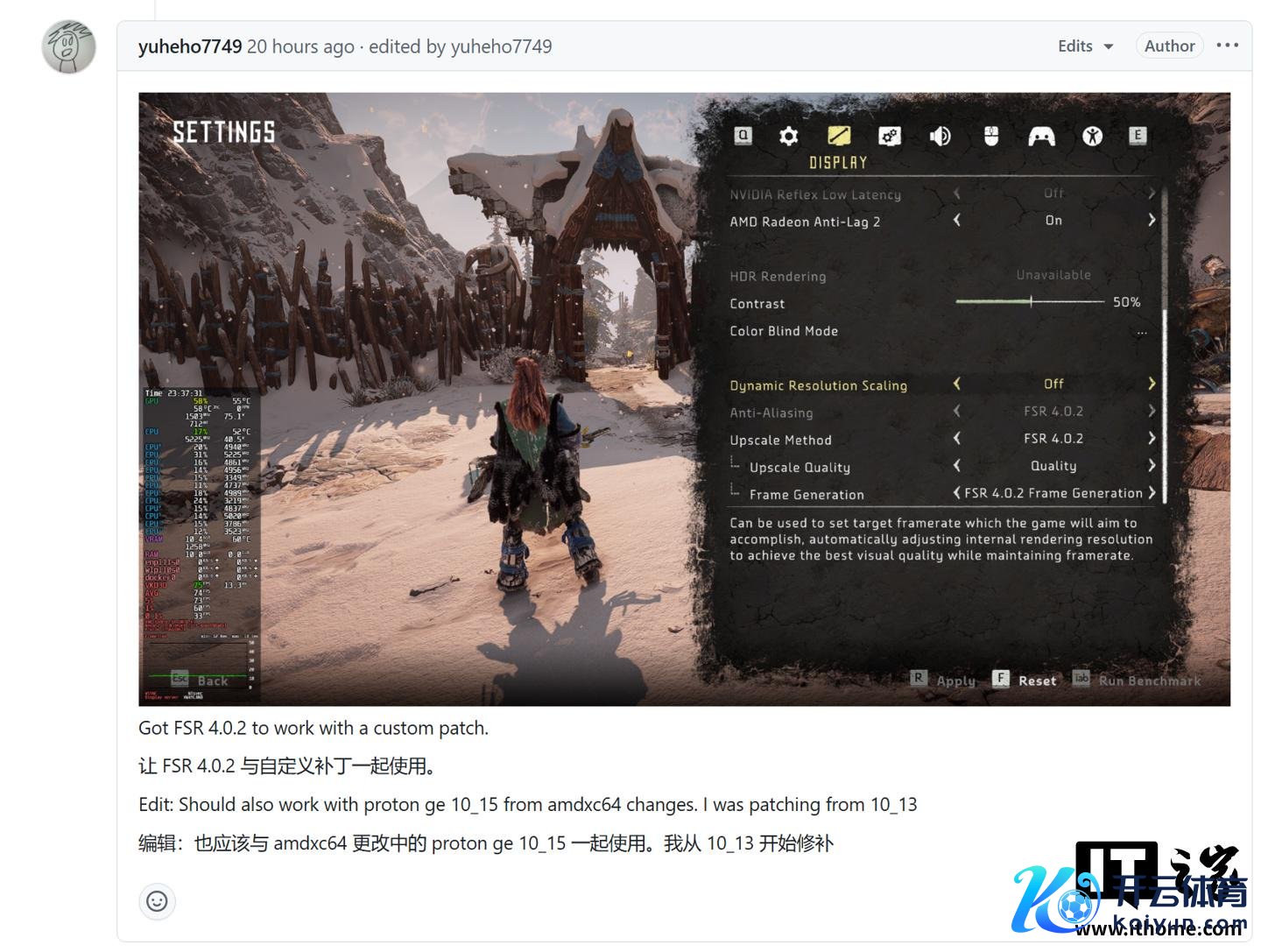Open the accessibility settings icon
1261x952 pixels.
click(1092, 136)
